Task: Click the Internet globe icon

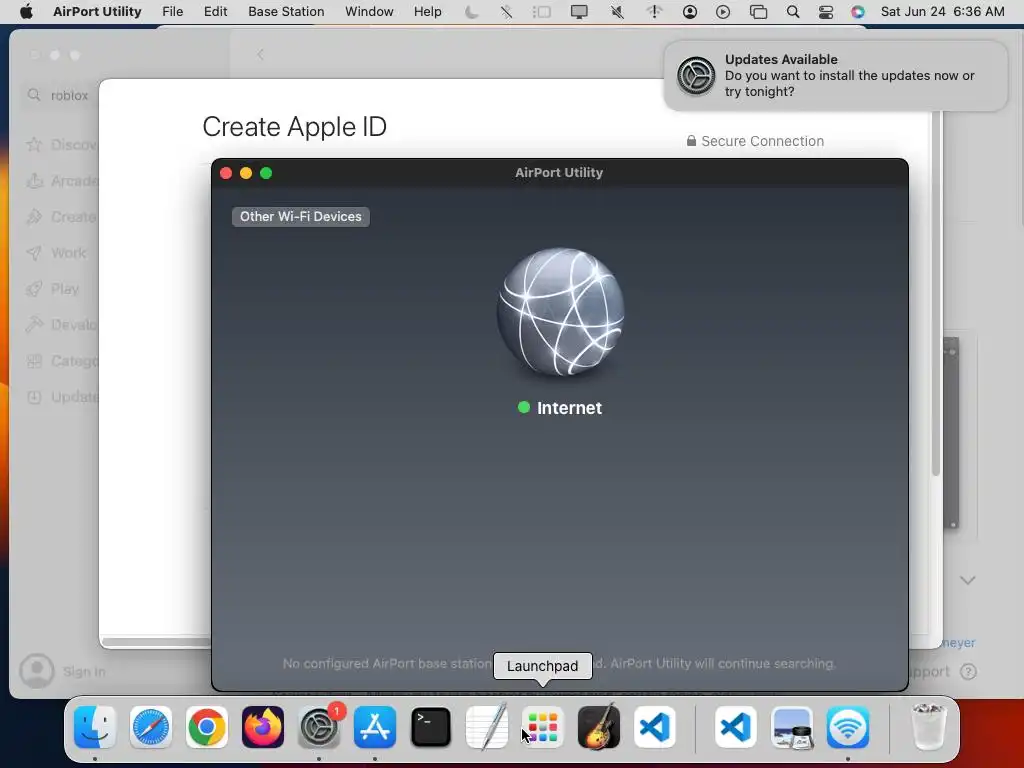Action: coord(560,312)
